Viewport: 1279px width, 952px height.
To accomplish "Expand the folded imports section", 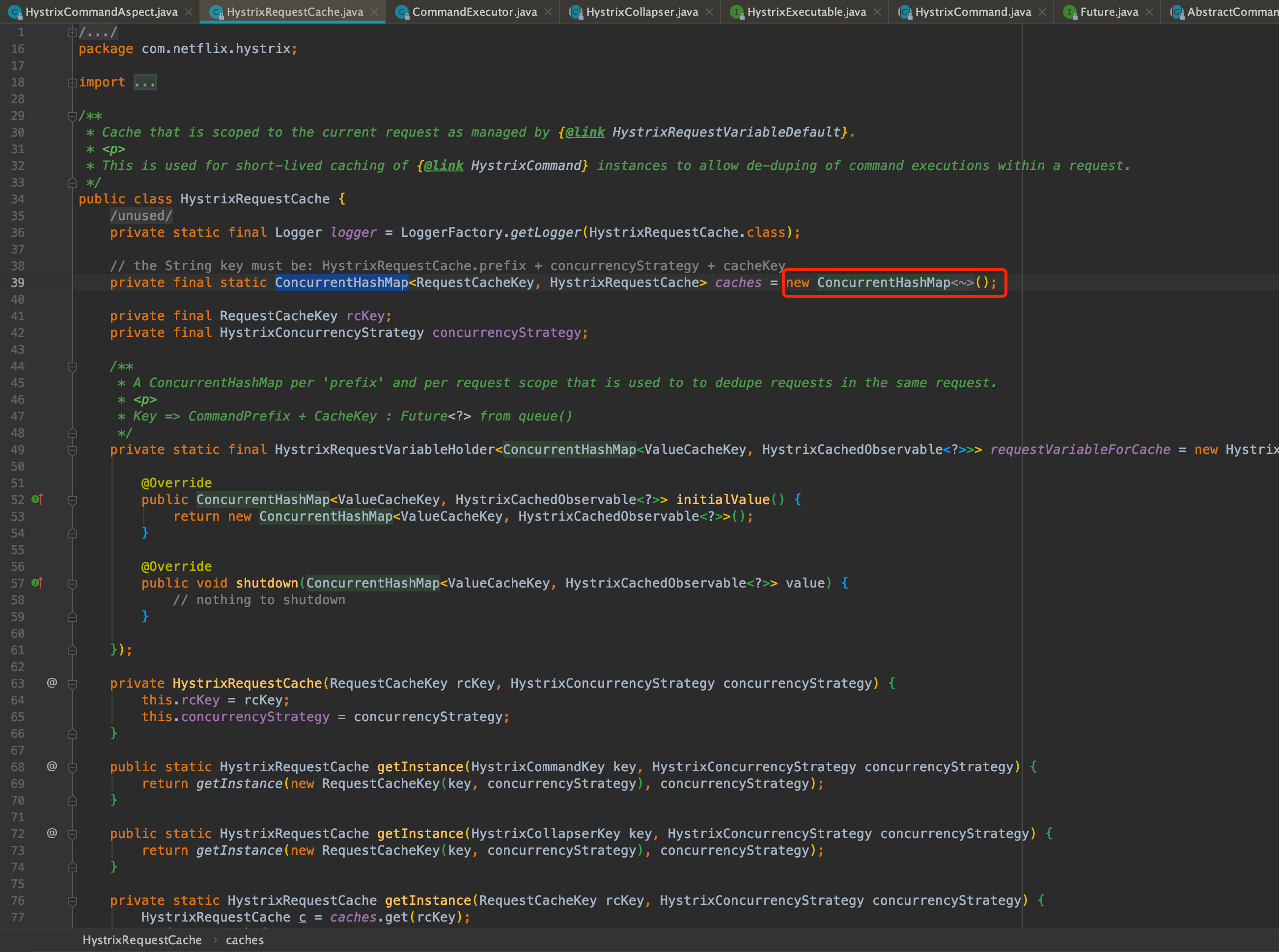I will coord(73,83).
